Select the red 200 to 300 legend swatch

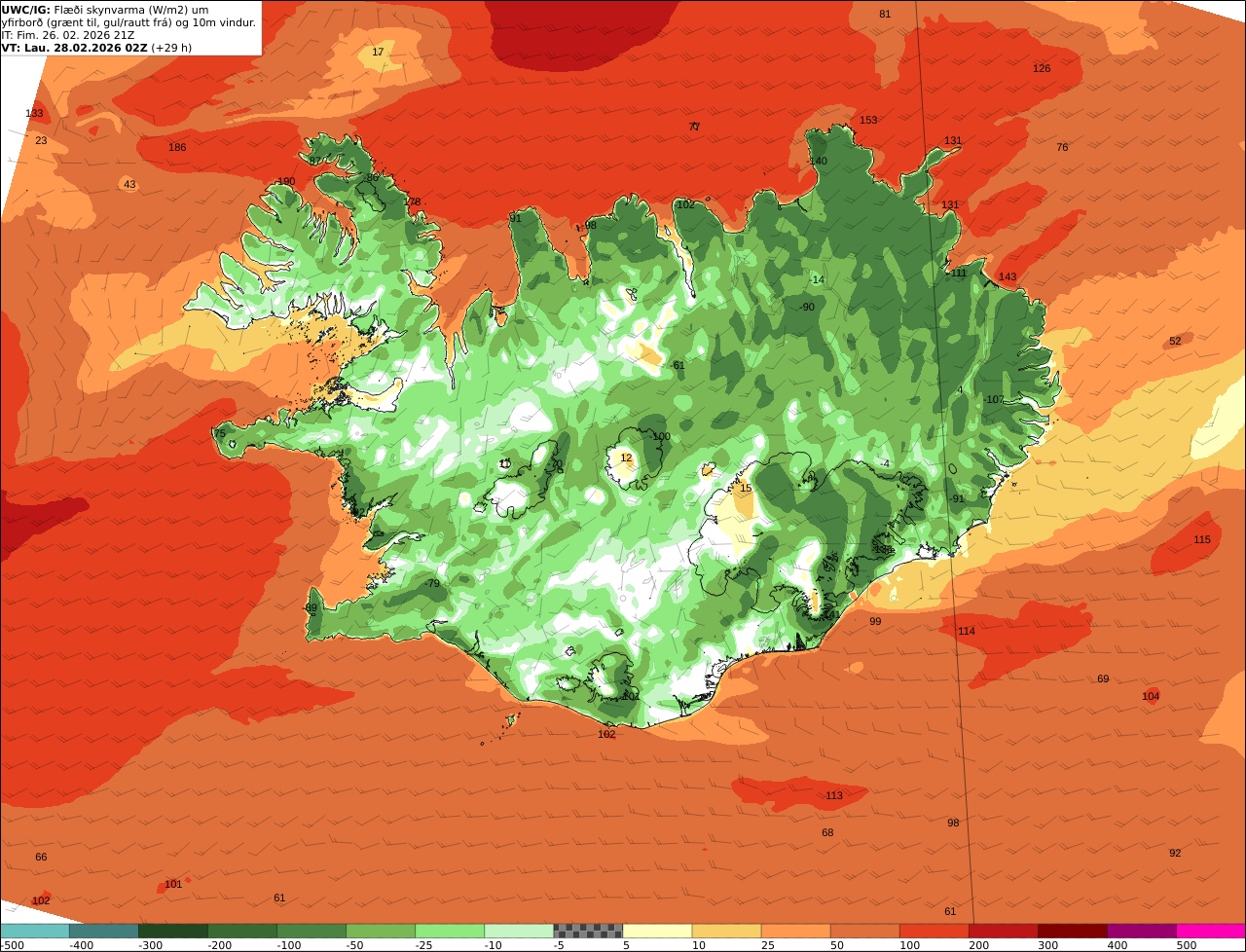coord(1004,931)
